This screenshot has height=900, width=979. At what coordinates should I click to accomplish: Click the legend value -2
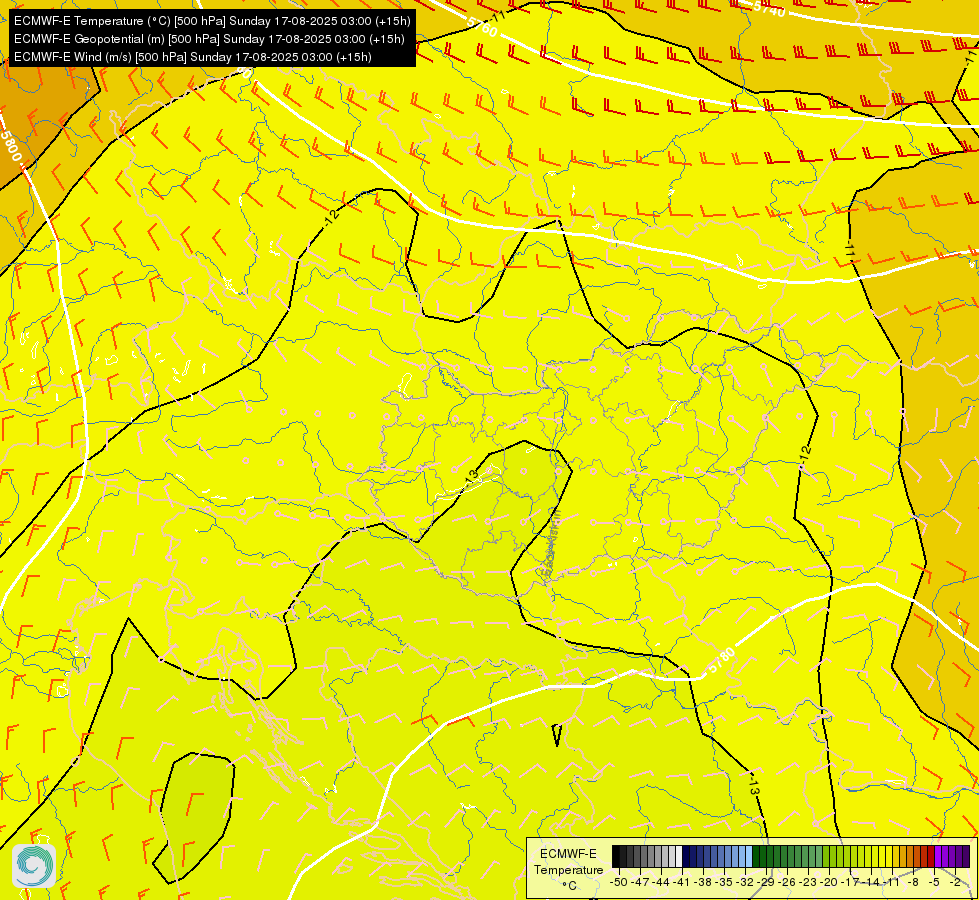[955, 882]
